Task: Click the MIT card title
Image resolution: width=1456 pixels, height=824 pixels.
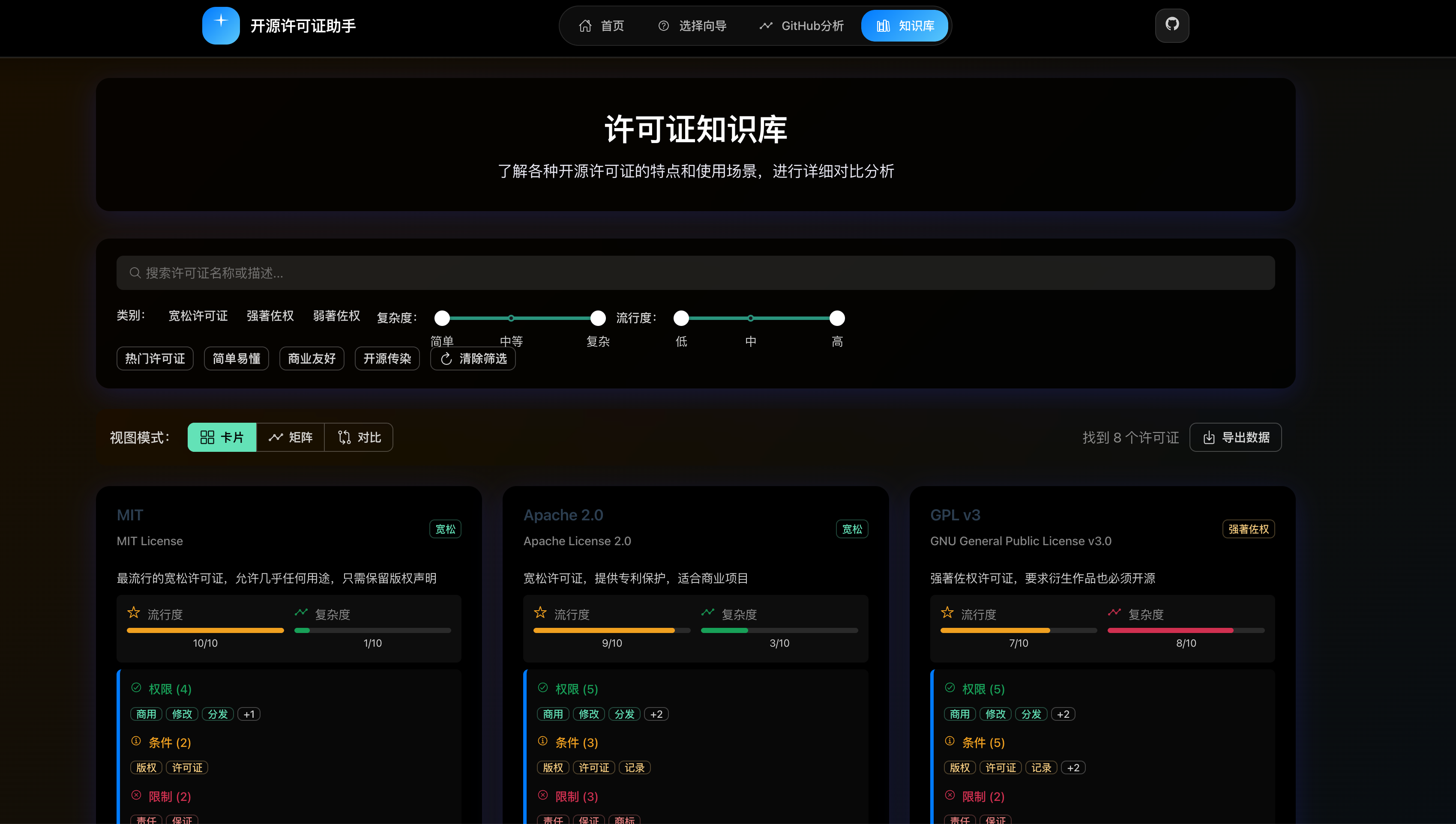Action: pos(130,515)
